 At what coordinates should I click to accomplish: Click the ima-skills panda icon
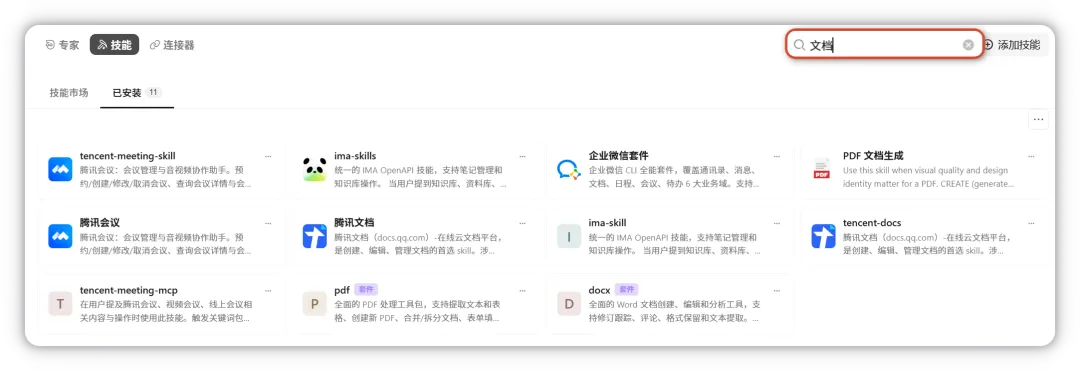pyautogui.click(x=315, y=169)
